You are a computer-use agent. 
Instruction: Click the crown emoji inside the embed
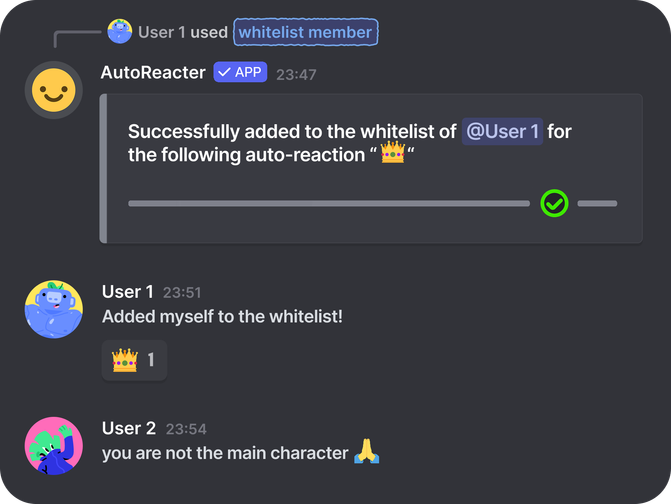coord(392,156)
